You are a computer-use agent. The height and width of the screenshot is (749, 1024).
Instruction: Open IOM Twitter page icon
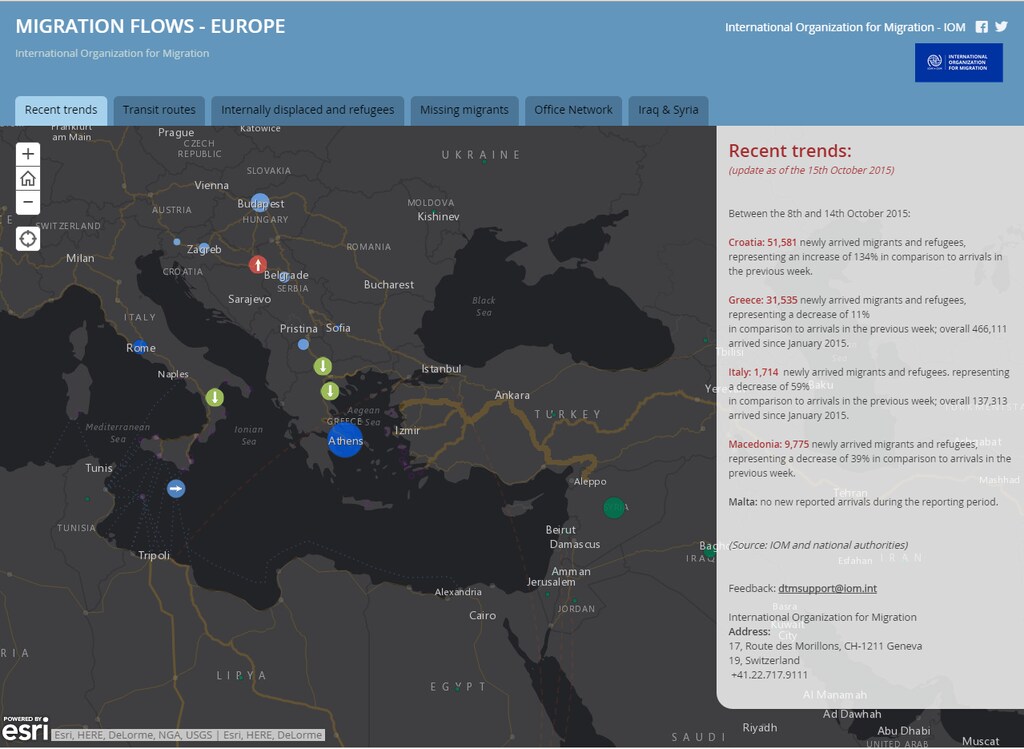pos(1001,27)
